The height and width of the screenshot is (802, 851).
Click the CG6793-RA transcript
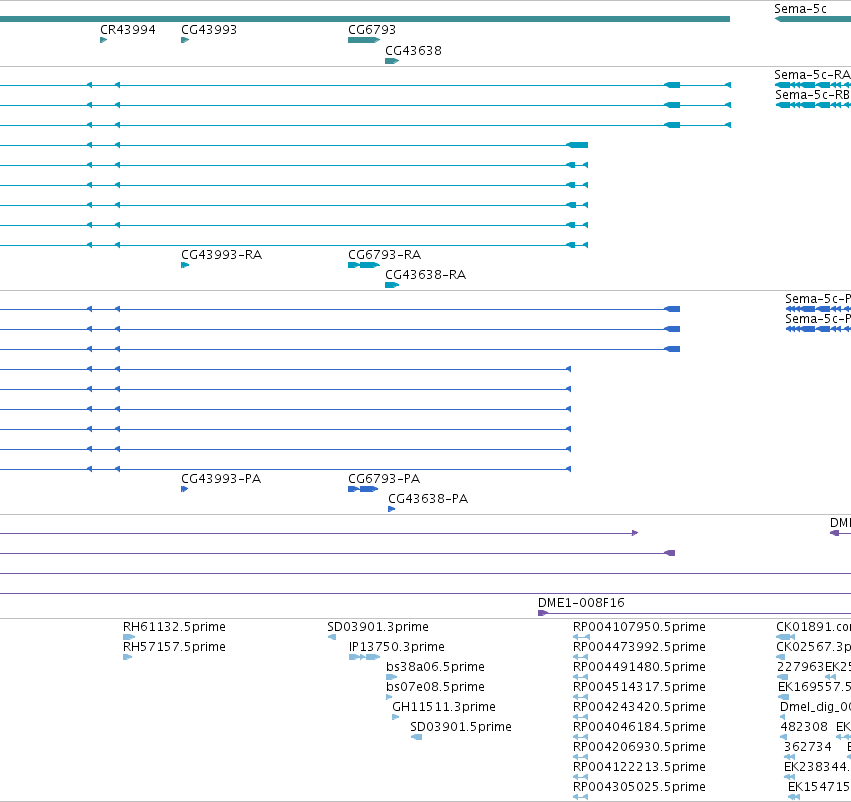pyautogui.click(x=364, y=265)
